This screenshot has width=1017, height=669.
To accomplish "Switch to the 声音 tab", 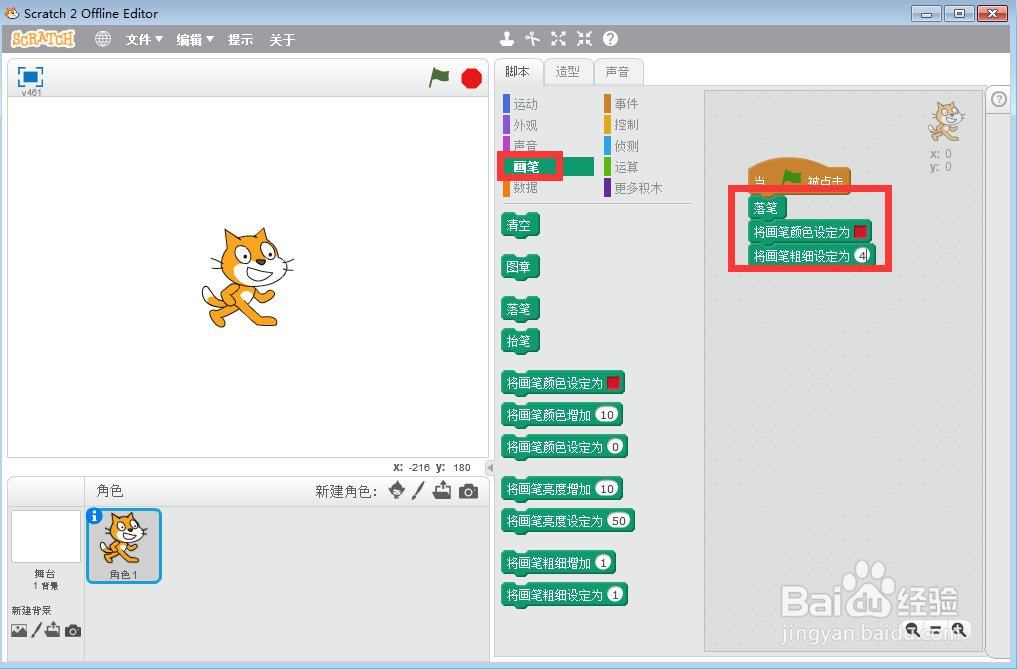I will 619,71.
